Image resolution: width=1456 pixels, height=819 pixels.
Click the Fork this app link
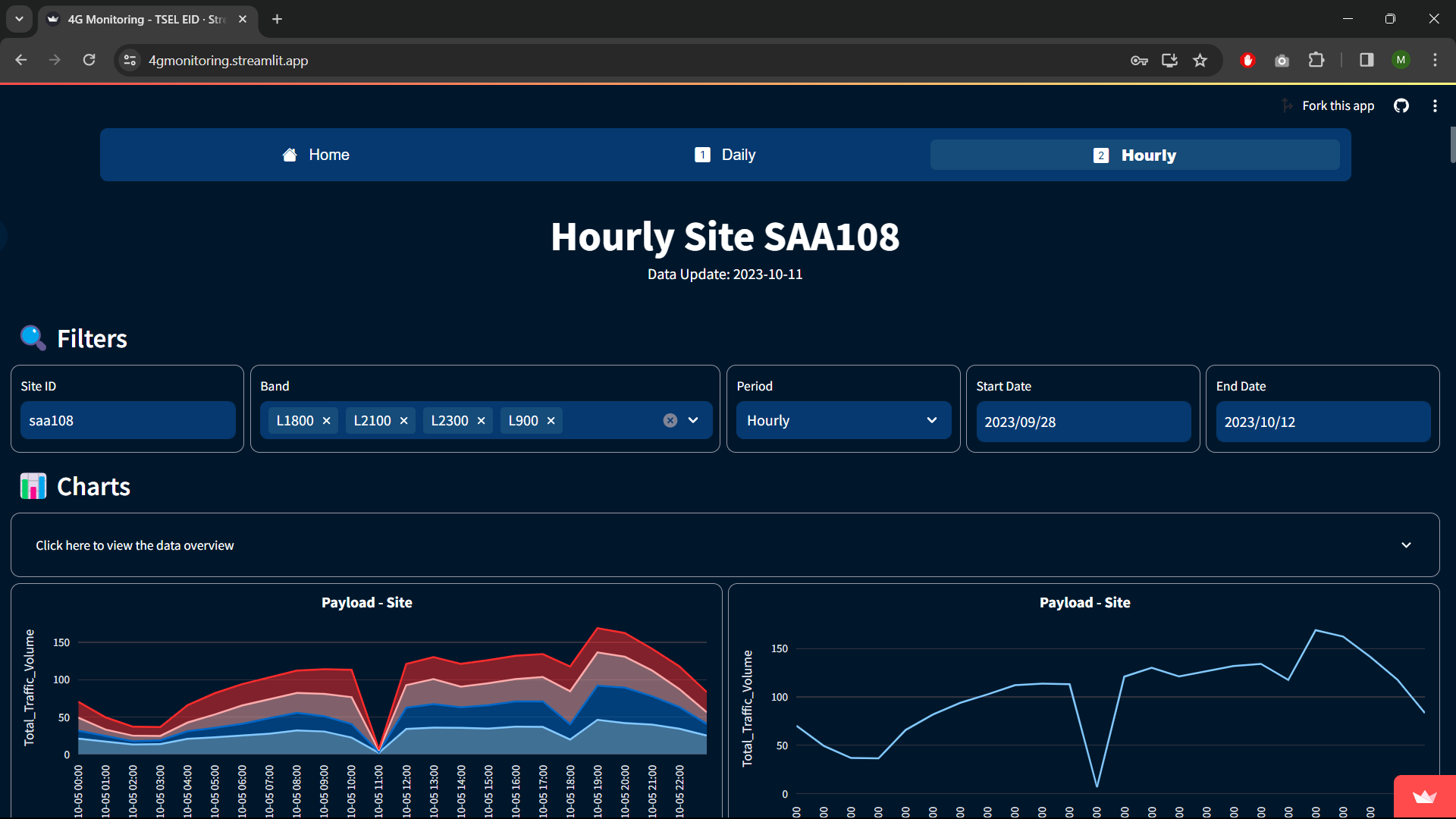click(x=1337, y=106)
